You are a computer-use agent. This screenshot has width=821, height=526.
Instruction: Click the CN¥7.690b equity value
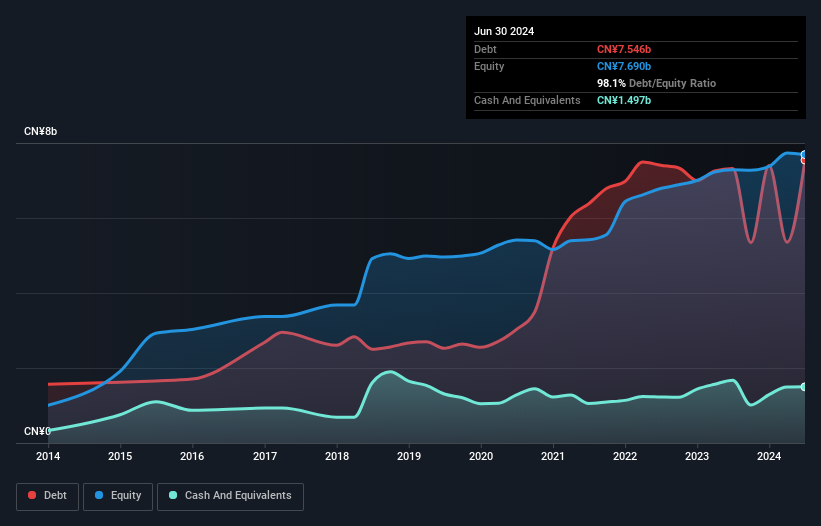pos(624,66)
